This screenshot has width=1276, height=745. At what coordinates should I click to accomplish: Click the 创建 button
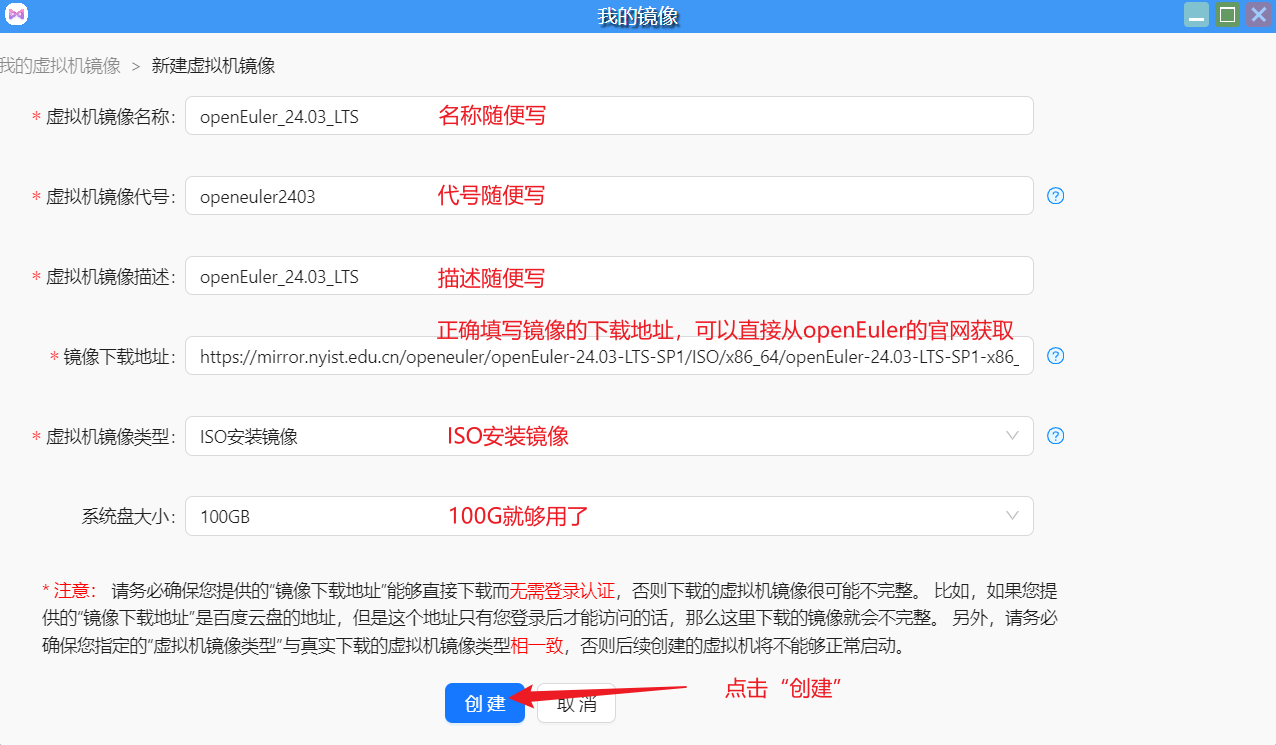point(485,703)
